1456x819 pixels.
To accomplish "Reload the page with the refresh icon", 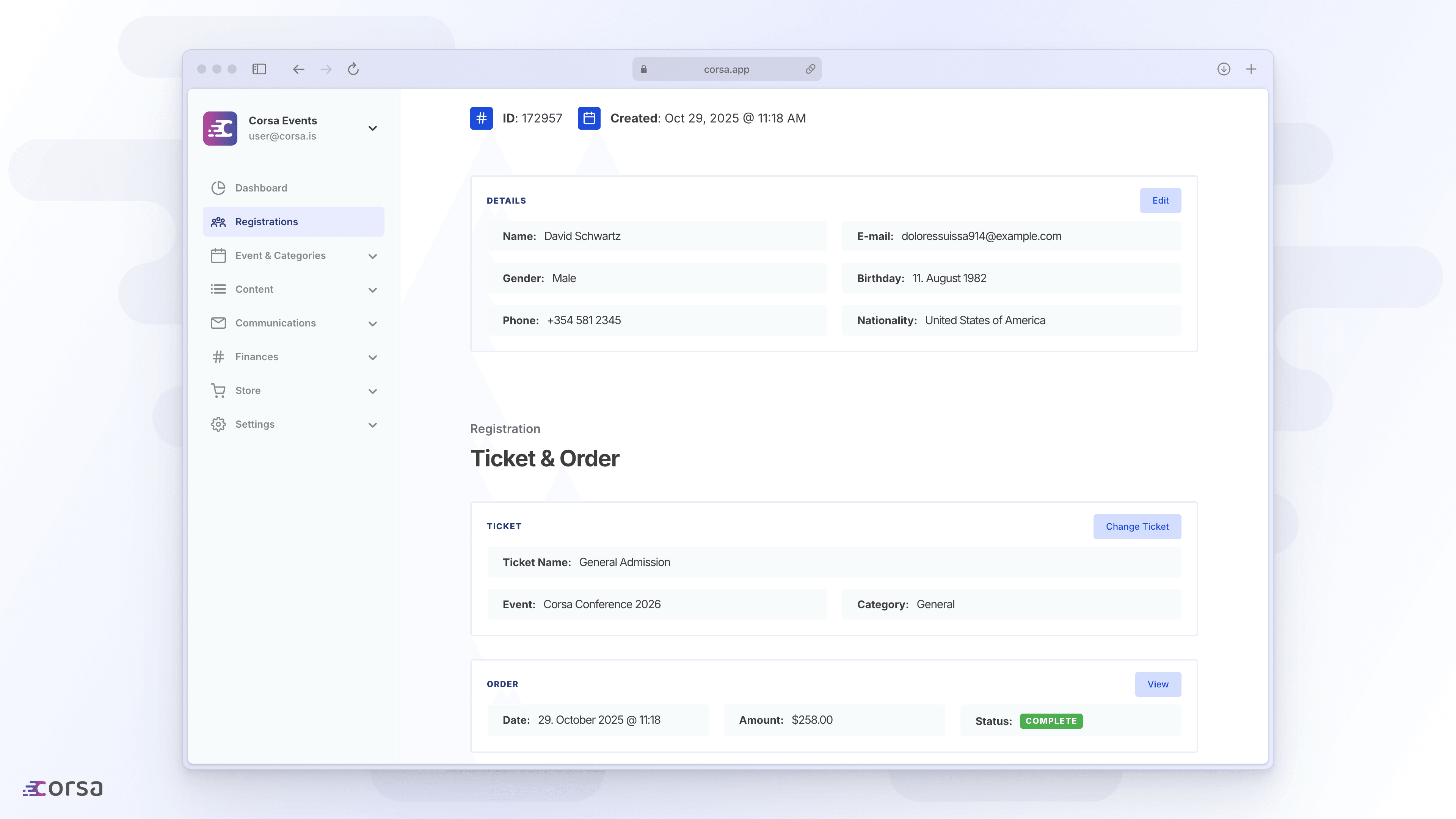I will (353, 69).
